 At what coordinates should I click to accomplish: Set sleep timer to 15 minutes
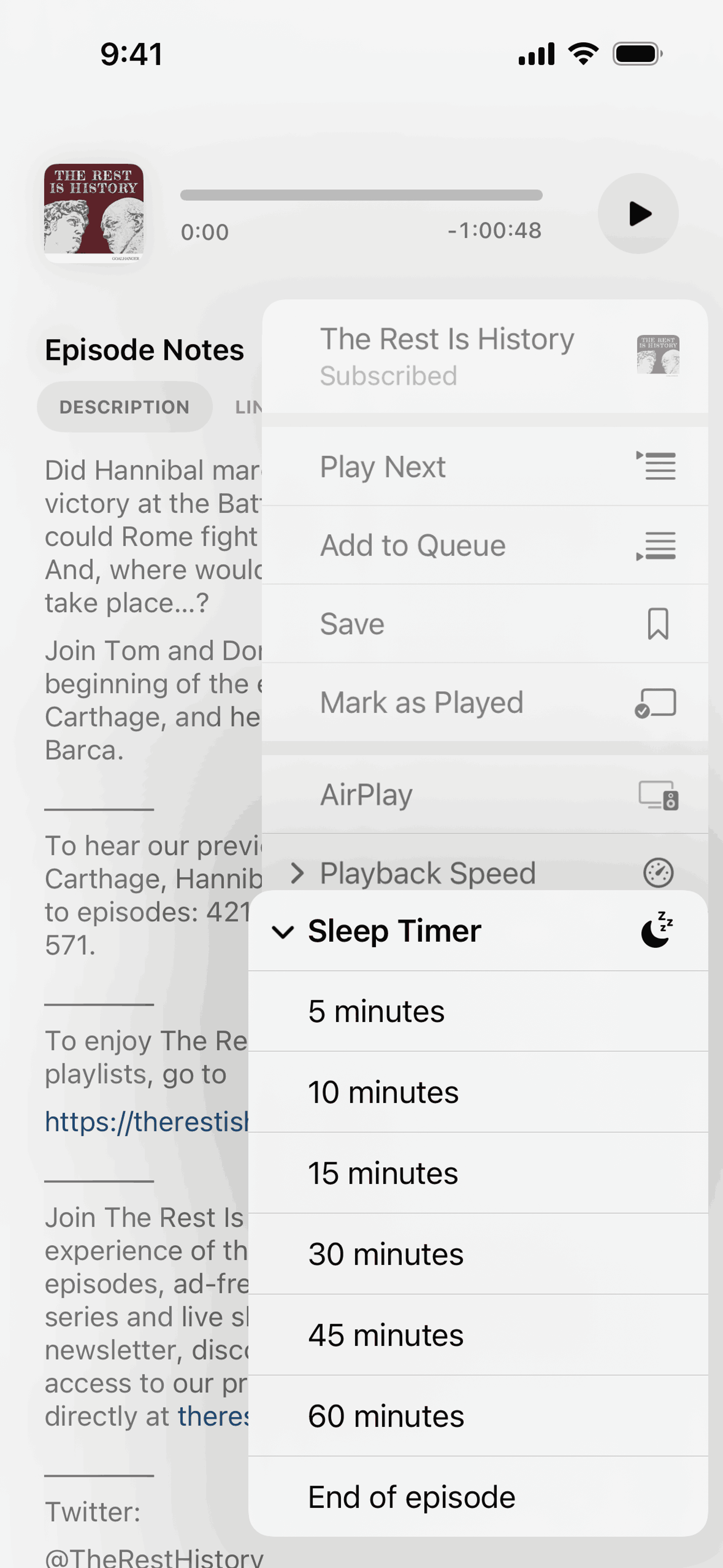(x=478, y=1173)
